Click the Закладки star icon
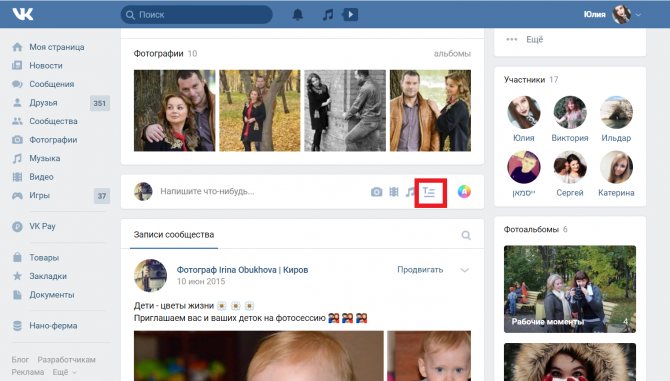Viewport: 670px width, 381px height. (x=17, y=276)
